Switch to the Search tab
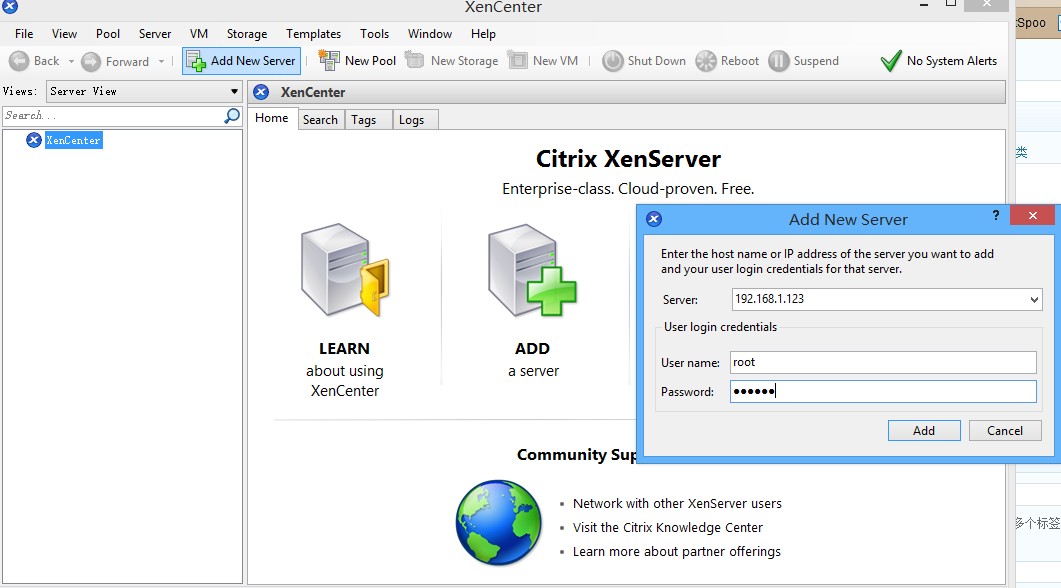The height and width of the screenshot is (588, 1061). [321, 120]
